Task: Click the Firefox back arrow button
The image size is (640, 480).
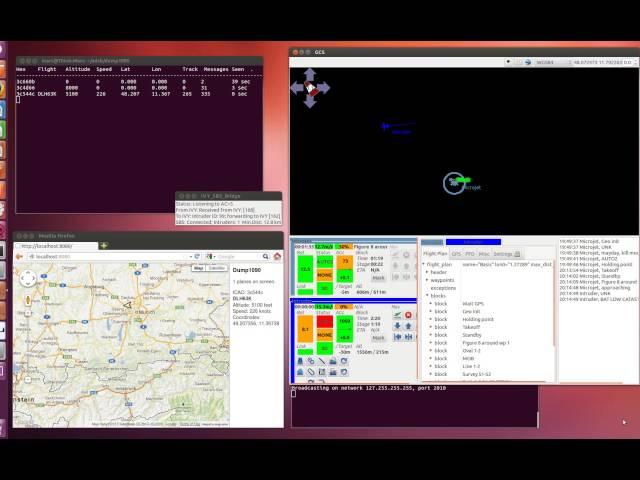Action: click(21, 257)
